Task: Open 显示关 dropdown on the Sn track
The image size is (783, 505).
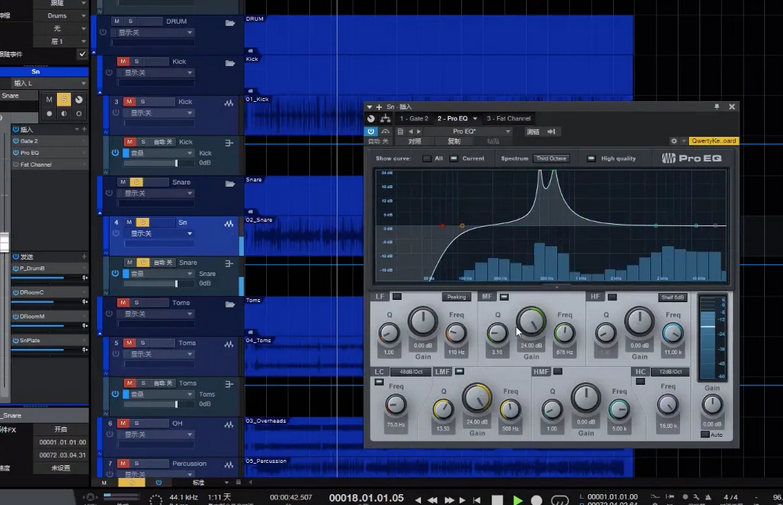Action: [161, 233]
